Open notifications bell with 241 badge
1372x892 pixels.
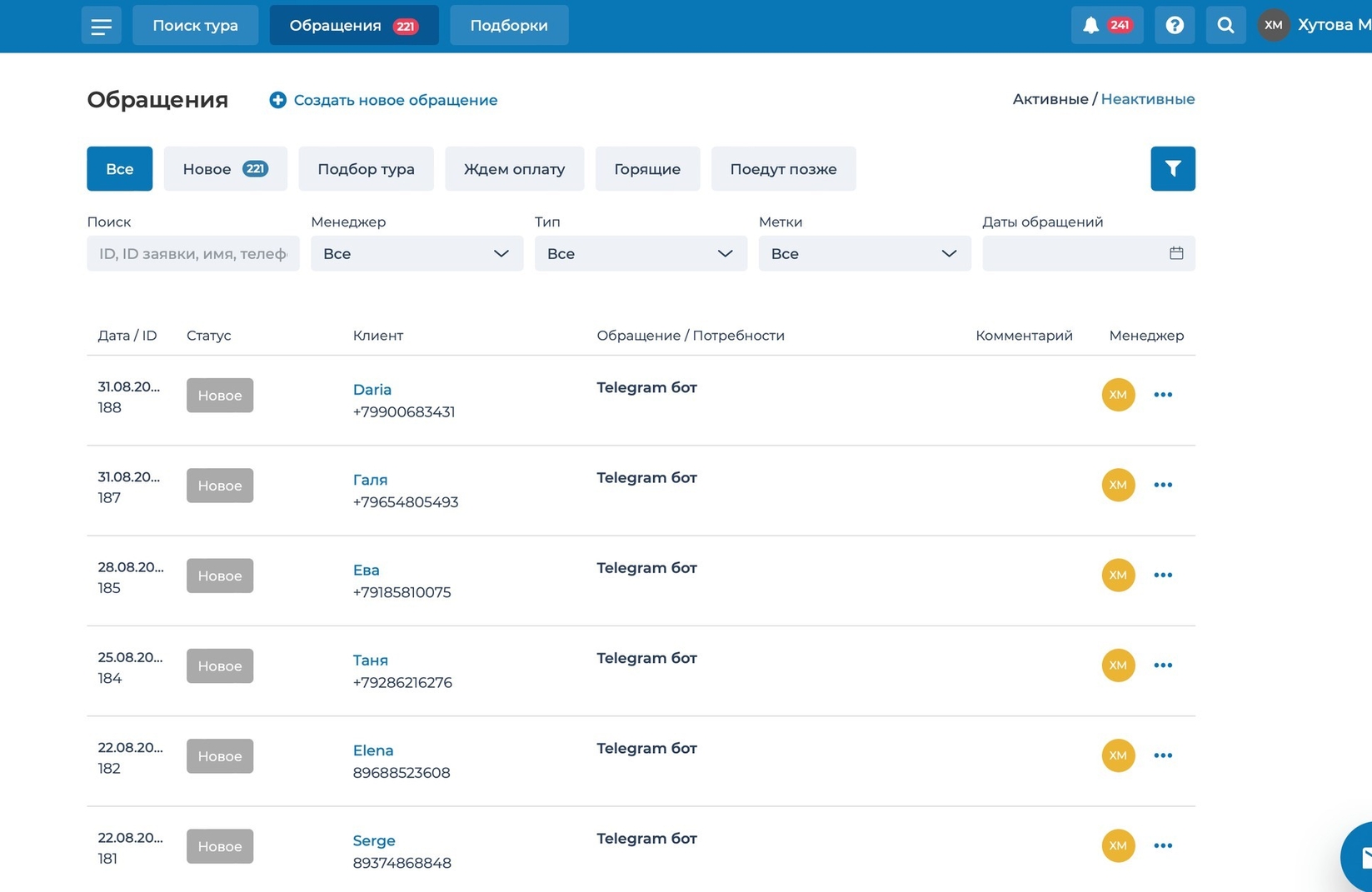[x=1106, y=25]
